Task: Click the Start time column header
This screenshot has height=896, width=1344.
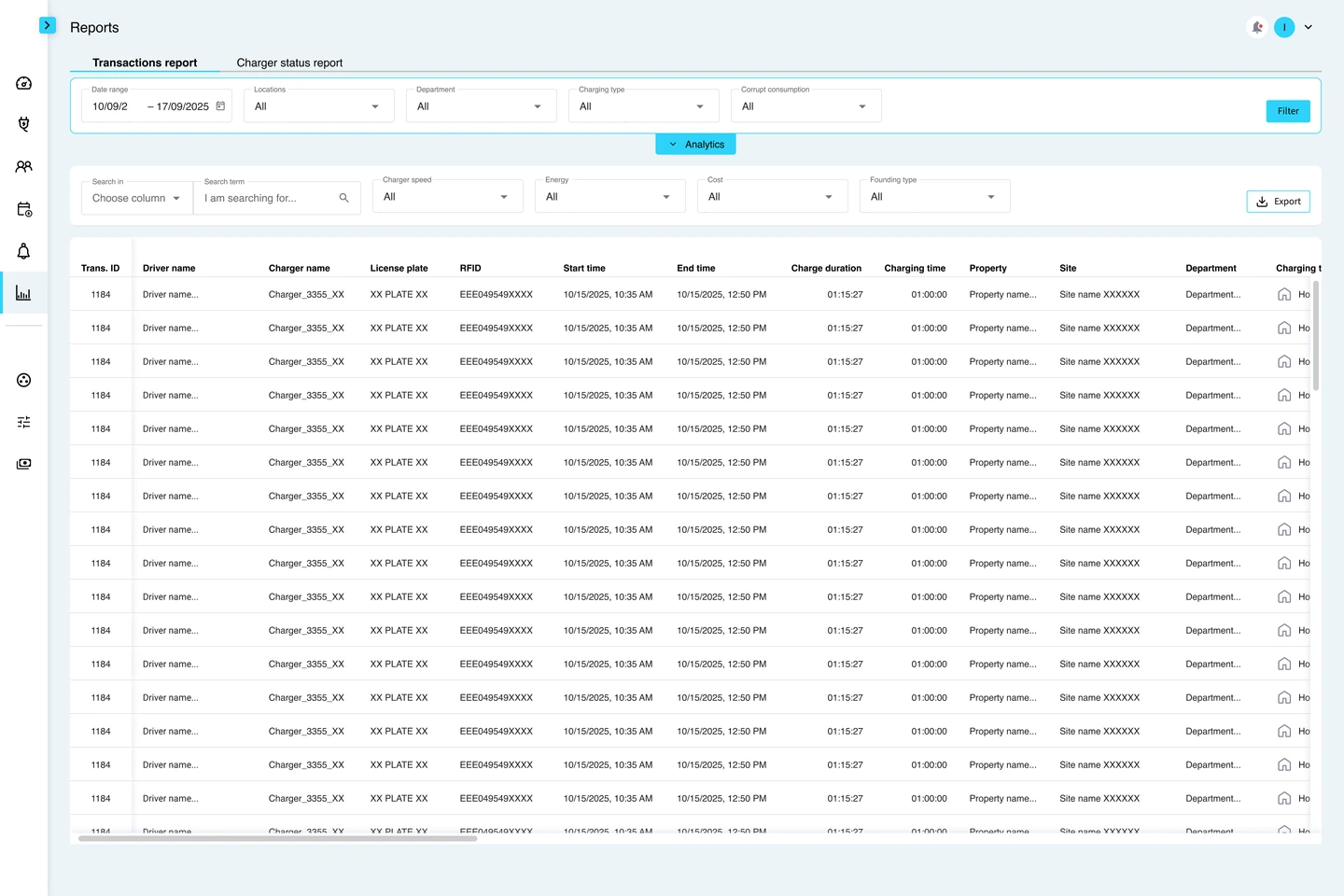Action: tap(584, 268)
